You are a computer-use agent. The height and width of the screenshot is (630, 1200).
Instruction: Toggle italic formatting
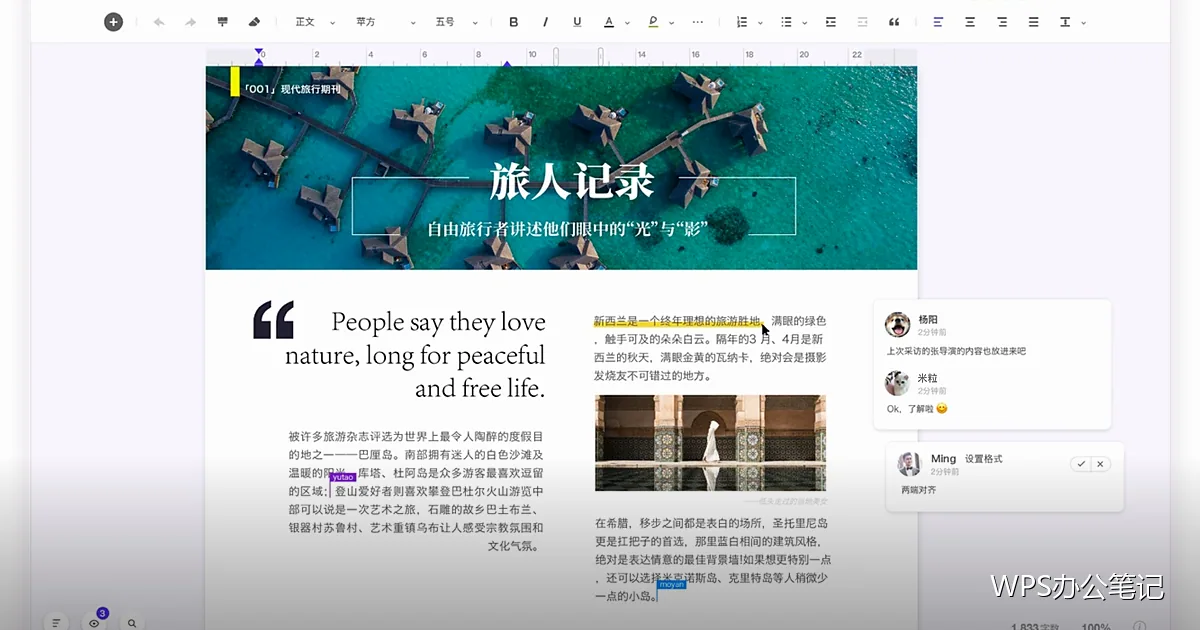545,22
